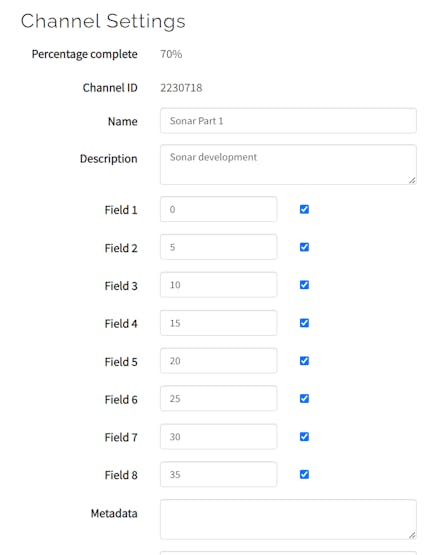
Task: Click the Description box resize handle
Action: [x=412, y=181]
